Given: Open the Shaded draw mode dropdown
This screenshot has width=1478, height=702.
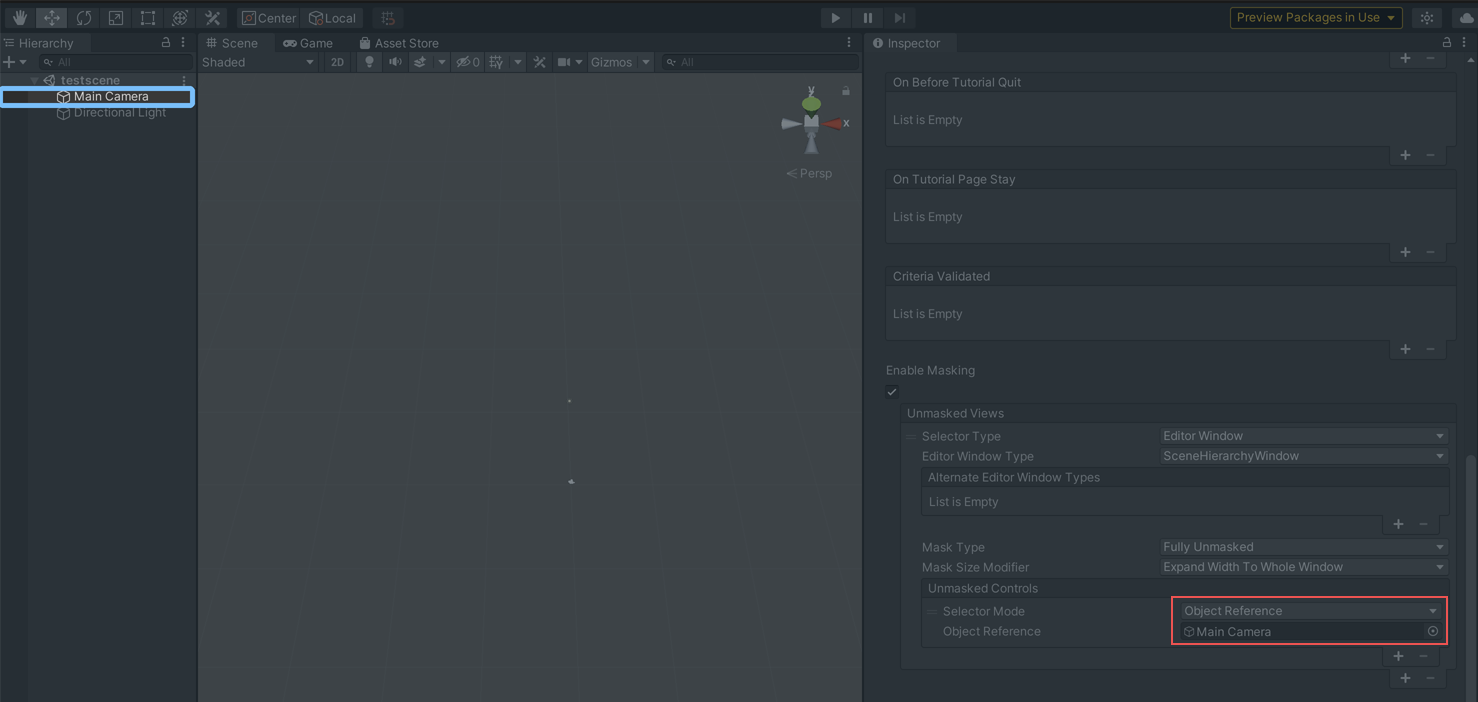Looking at the screenshot, I should click(258, 62).
